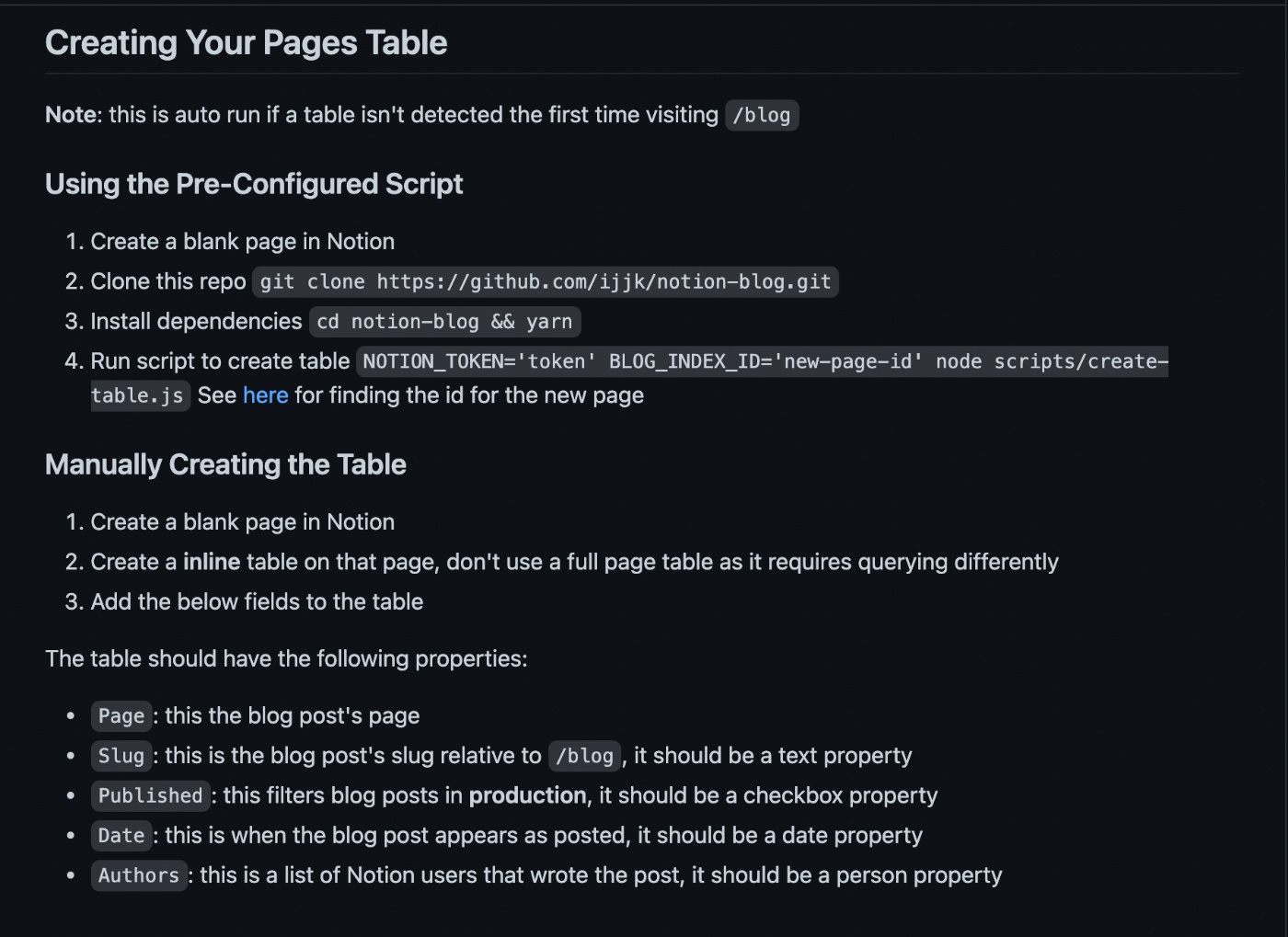Click the "Page" property code label
The height and width of the screenshot is (937, 1288).
click(x=121, y=716)
